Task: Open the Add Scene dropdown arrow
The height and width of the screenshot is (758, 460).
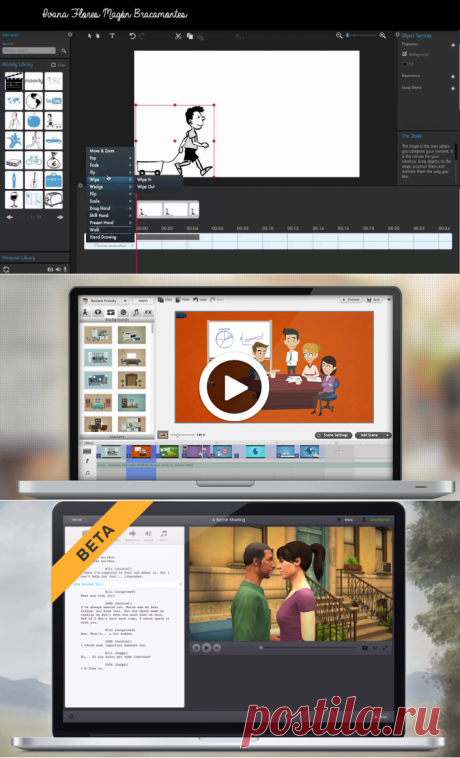Action: coord(388,435)
